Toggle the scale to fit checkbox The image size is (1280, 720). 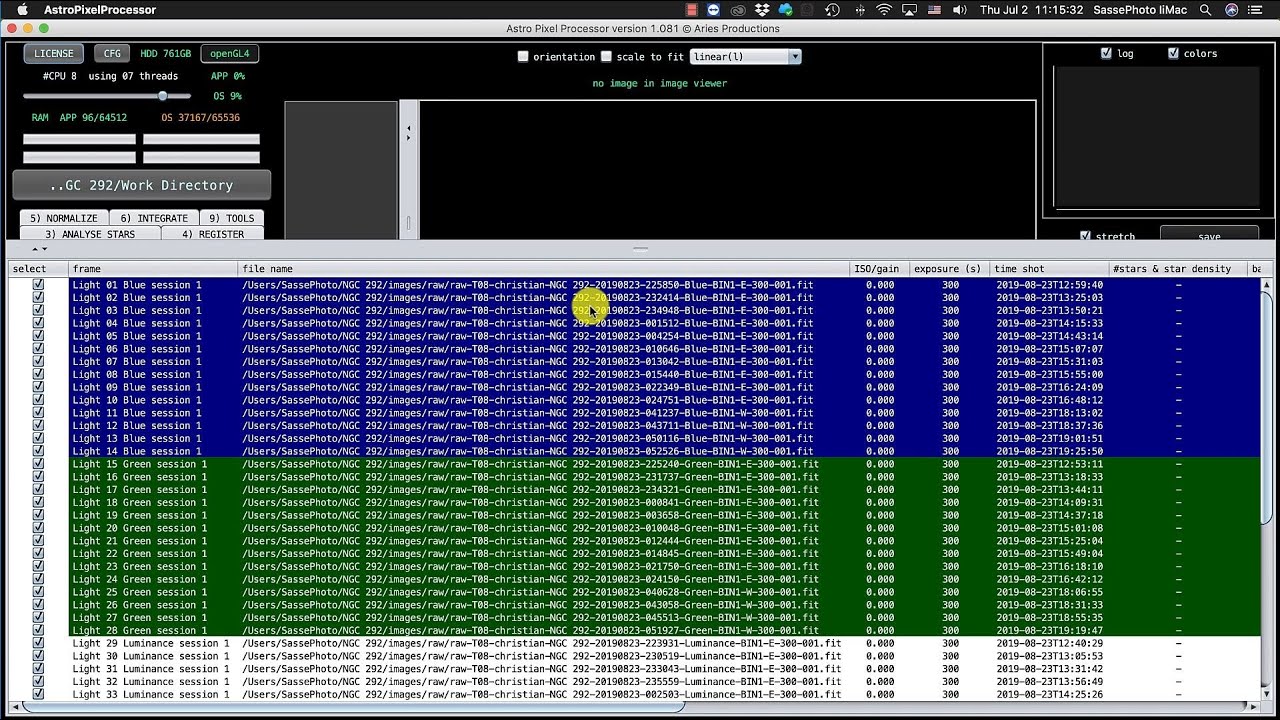pyautogui.click(x=606, y=57)
